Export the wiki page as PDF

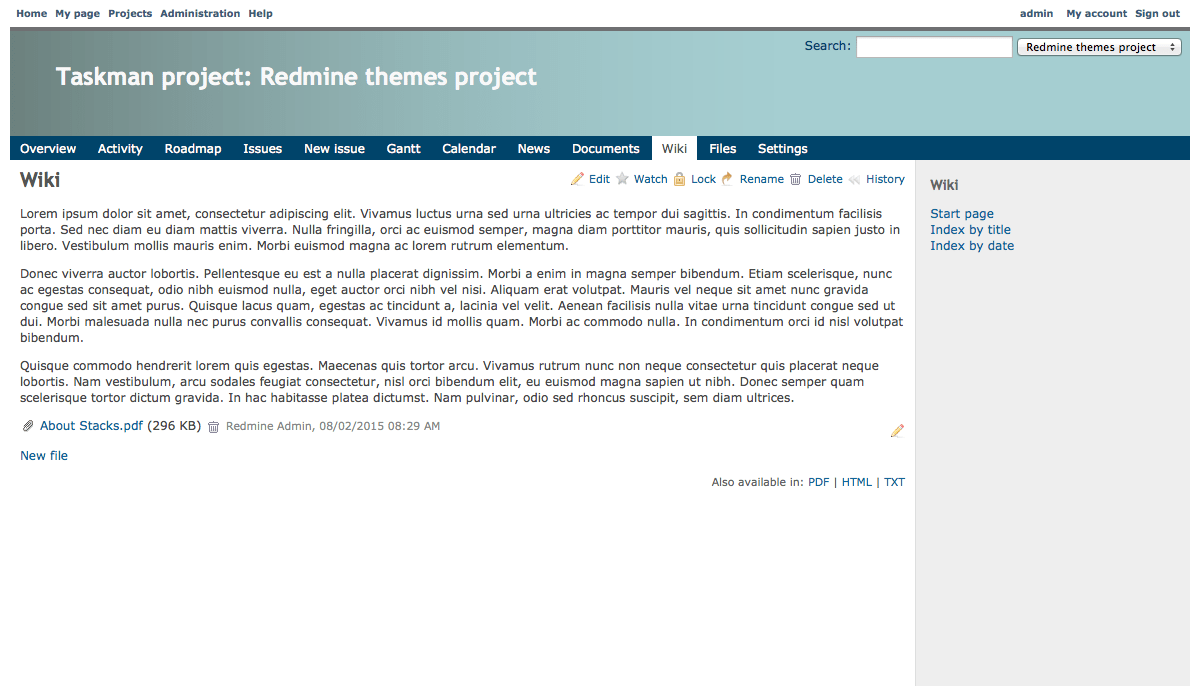[819, 482]
